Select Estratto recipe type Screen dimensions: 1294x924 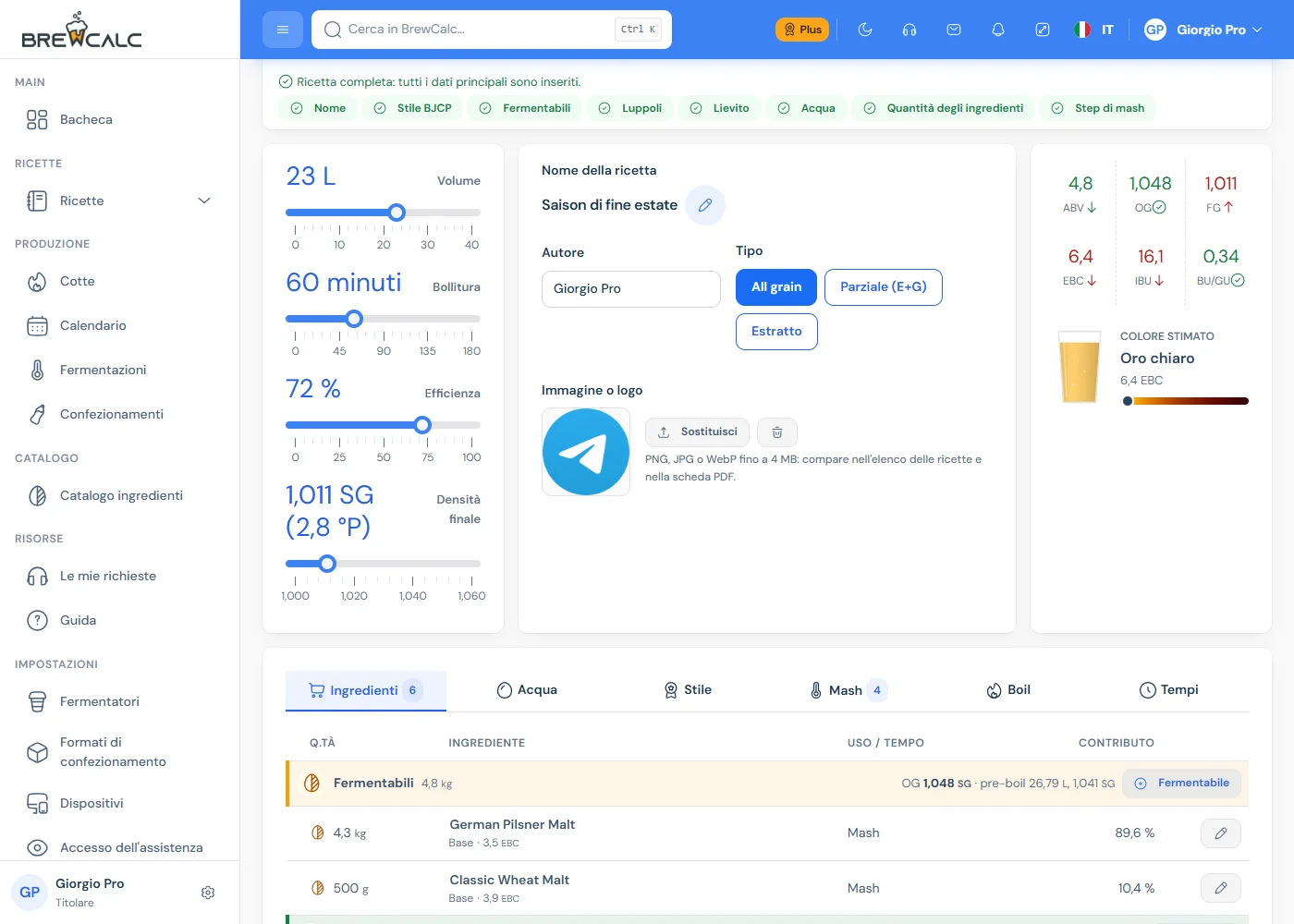[776, 332]
